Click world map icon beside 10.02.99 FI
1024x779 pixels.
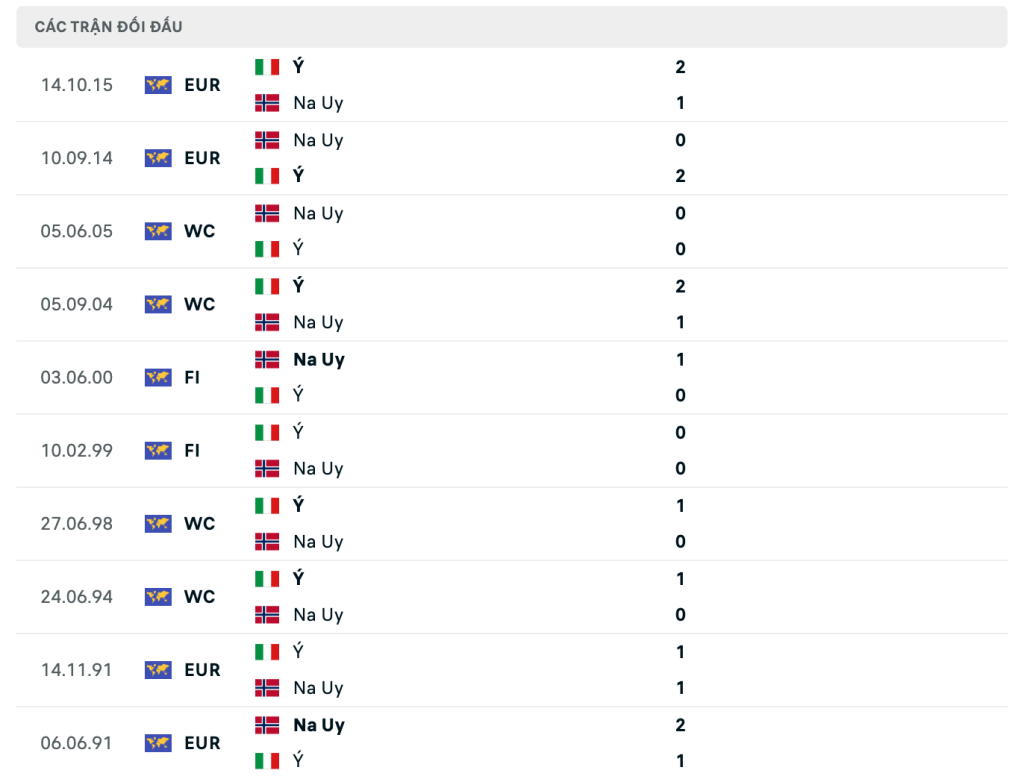tap(158, 451)
